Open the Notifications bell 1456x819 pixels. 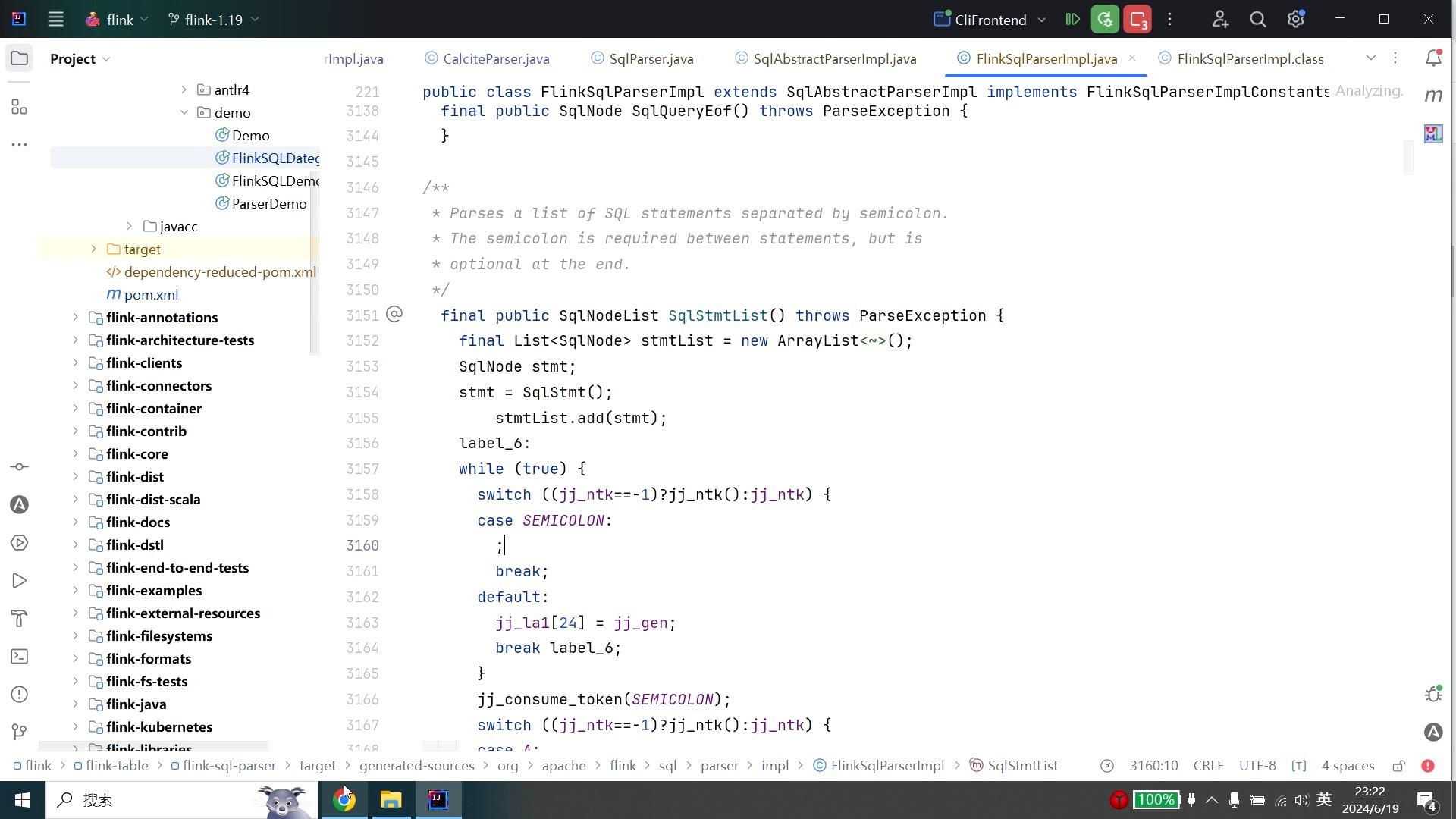(x=1433, y=58)
